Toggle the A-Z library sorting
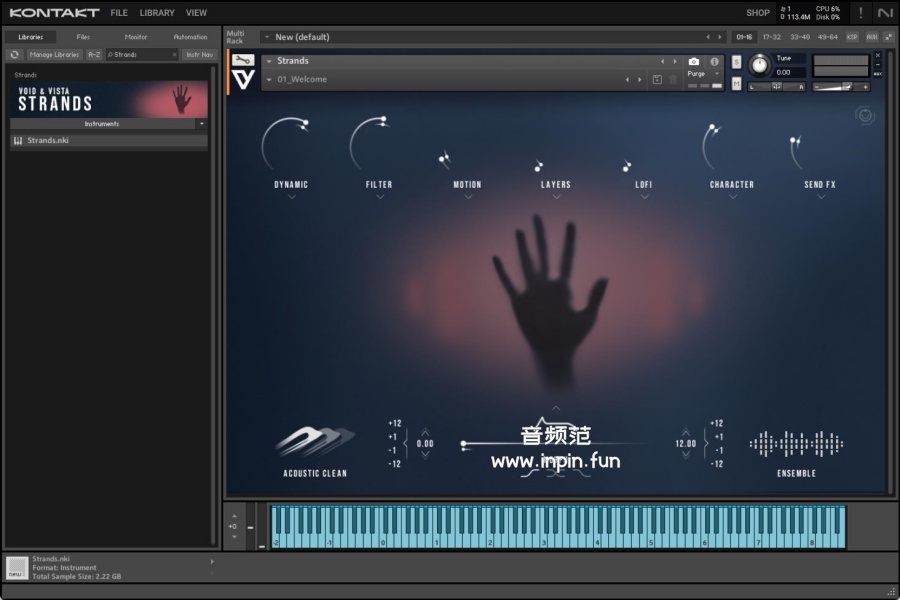Screen dimensions: 900x600 pyautogui.click(x=94, y=54)
